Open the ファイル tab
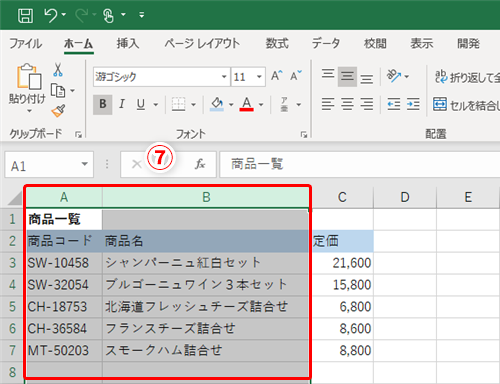 pyautogui.click(x=26, y=44)
